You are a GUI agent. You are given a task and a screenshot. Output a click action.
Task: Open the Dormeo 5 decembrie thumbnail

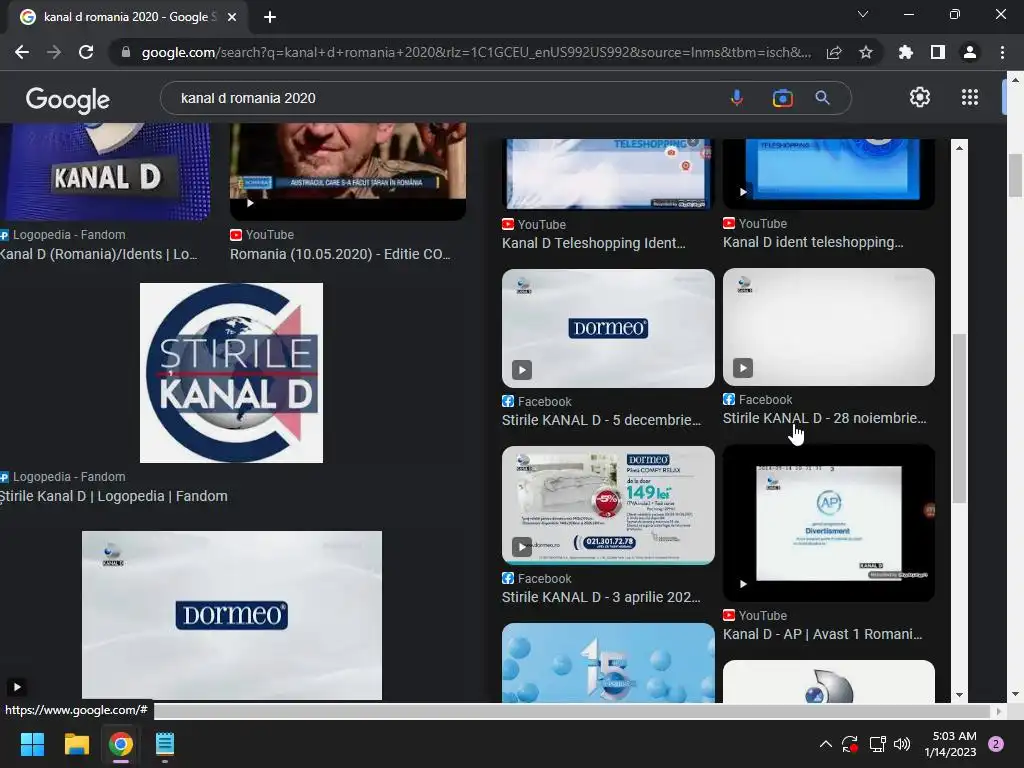tap(608, 328)
